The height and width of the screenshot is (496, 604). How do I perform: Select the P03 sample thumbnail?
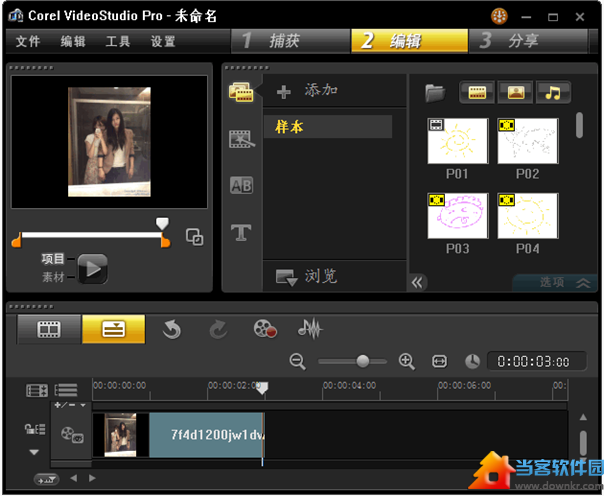[x=458, y=217]
